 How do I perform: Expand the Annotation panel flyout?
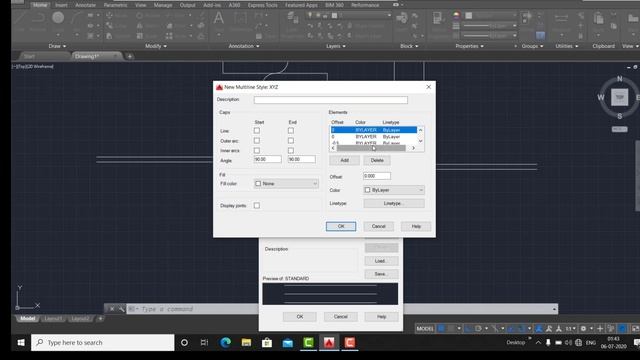click(244, 46)
